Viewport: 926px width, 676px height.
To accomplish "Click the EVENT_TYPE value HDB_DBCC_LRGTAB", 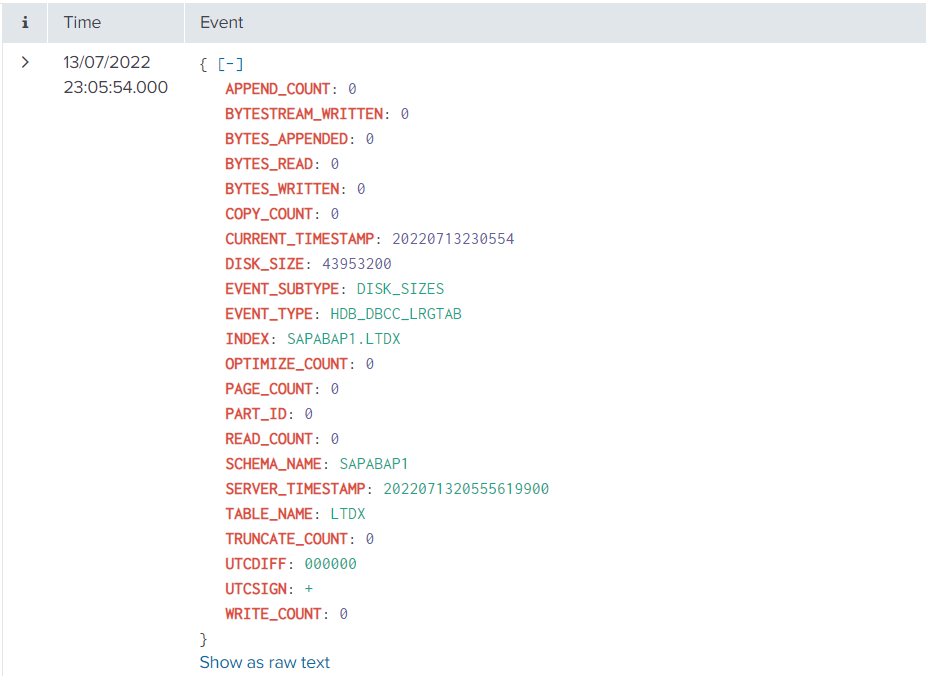I will click(x=395, y=314).
